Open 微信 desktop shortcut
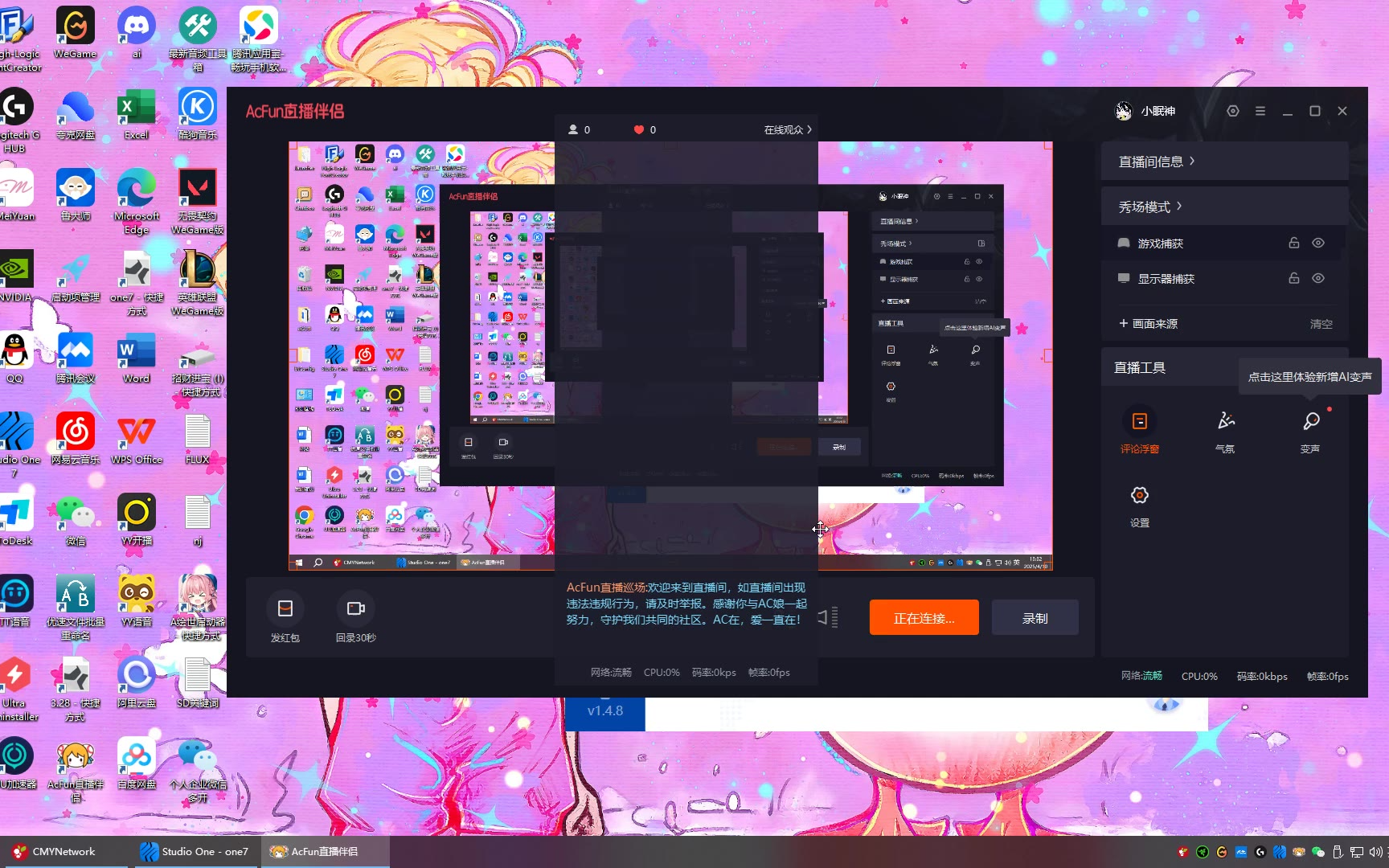Viewport: 1389px width, 868px height. click(x=76, y=520)
